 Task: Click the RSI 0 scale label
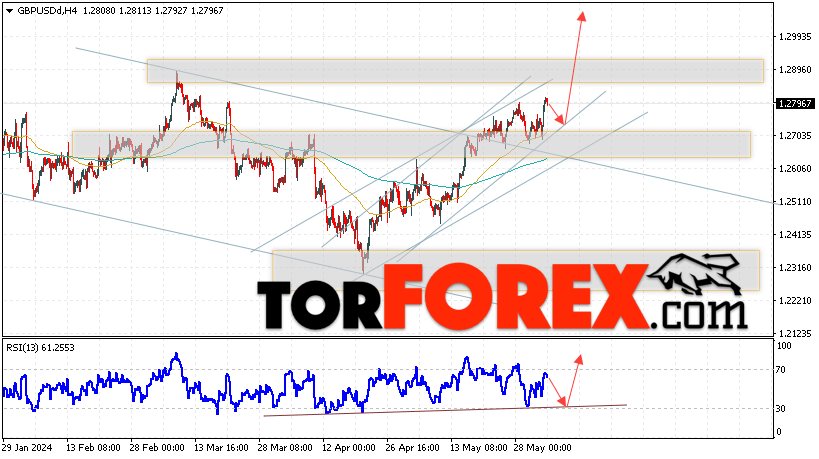[x=779, y=432]
